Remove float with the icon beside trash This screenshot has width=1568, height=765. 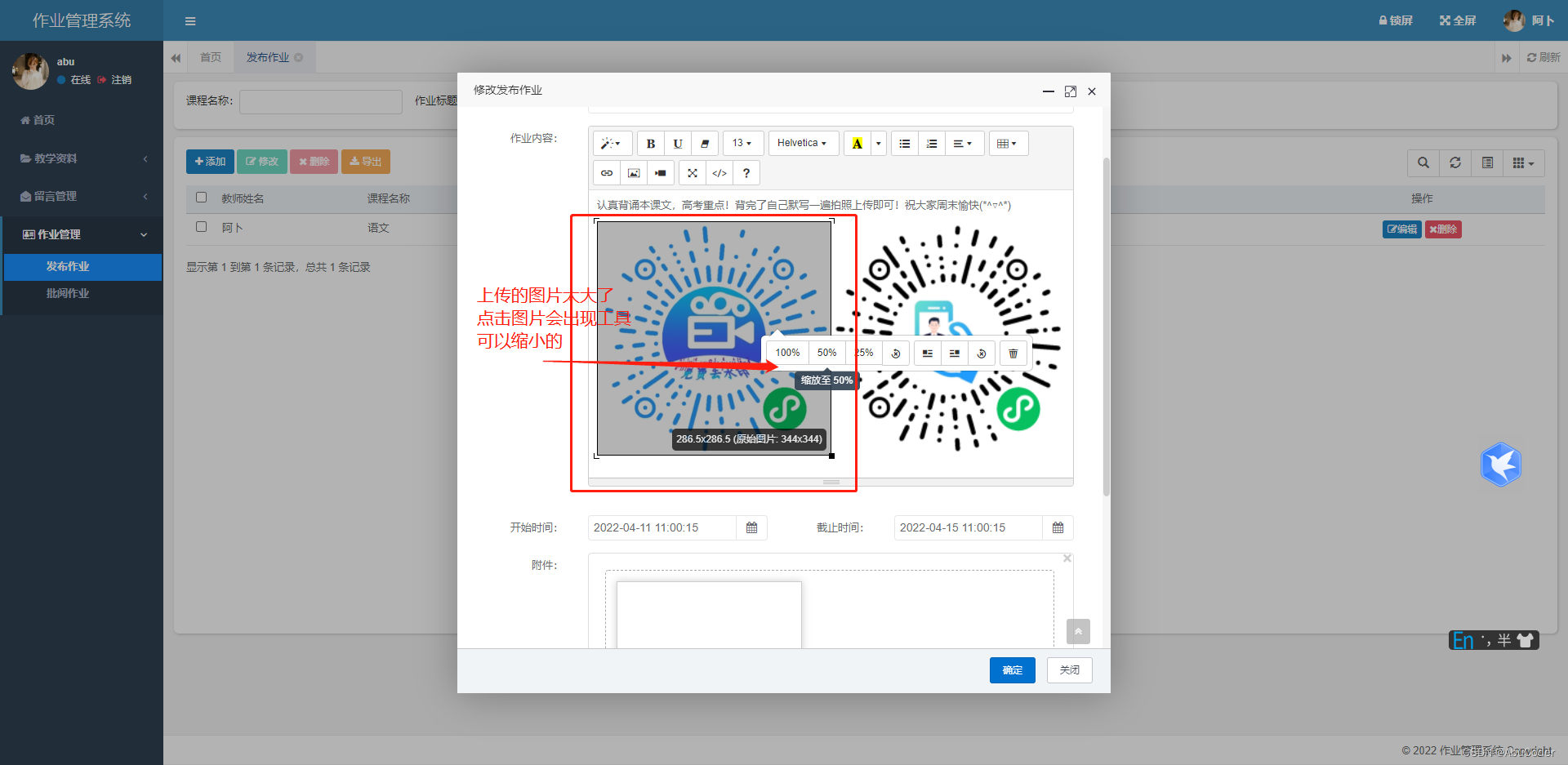coord(982,354)
